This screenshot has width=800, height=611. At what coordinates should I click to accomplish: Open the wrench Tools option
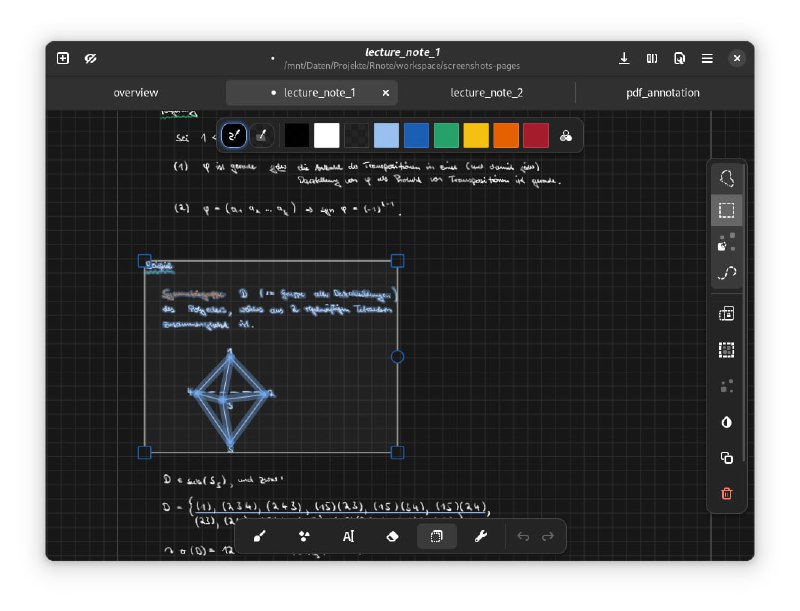click(481, 536)
